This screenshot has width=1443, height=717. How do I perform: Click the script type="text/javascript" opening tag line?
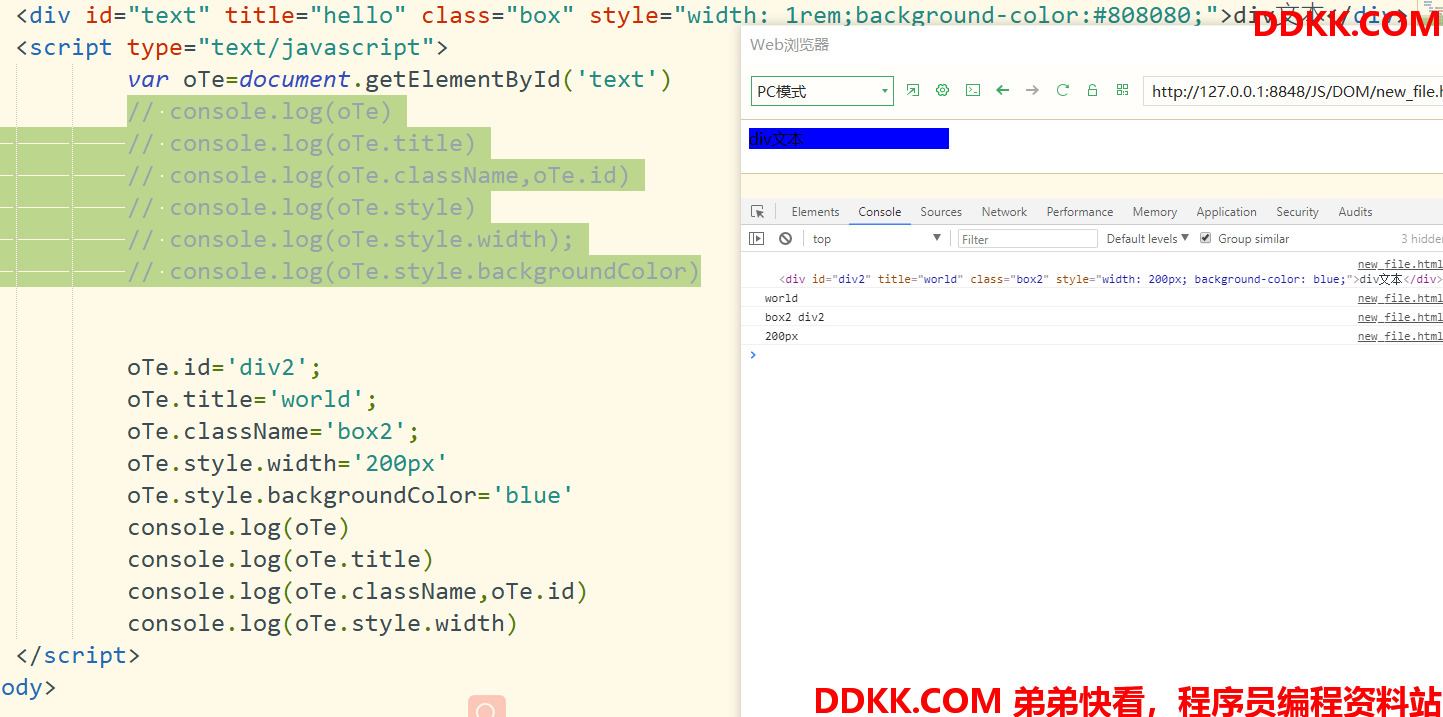232,47
